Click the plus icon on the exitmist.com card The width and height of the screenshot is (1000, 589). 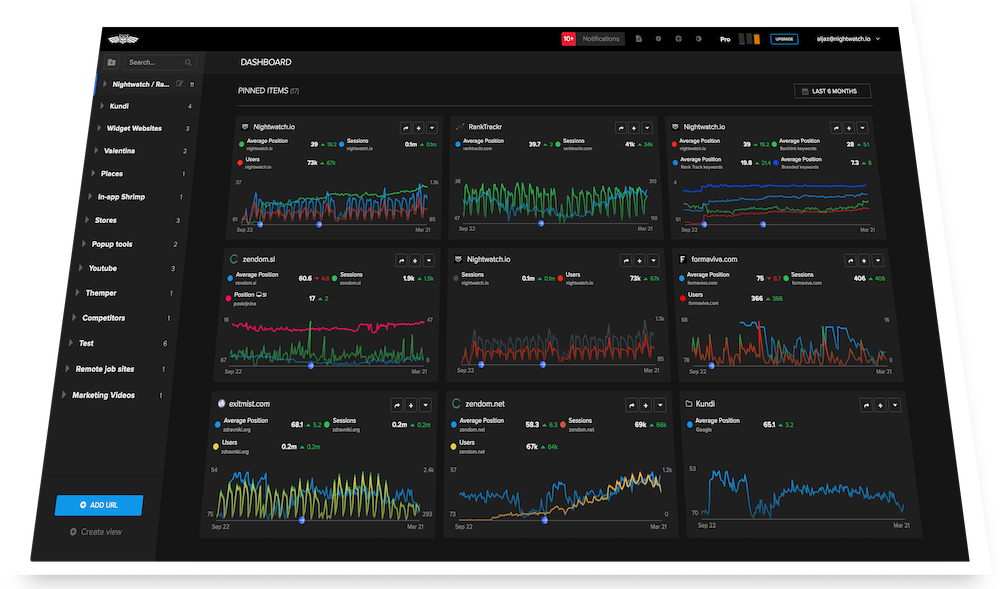click(411, 405)
